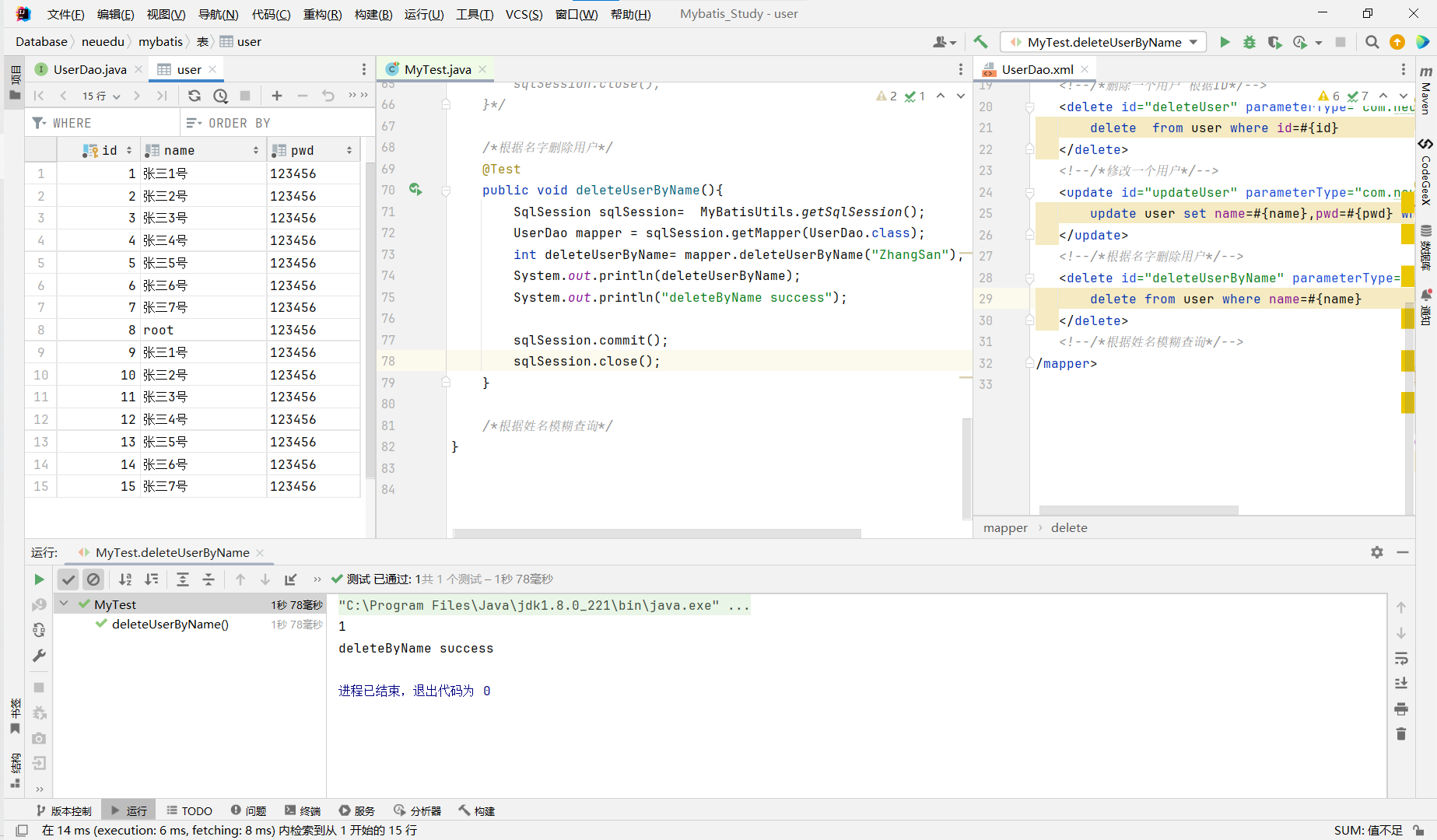This screenshot has height=840, width=1437.
Task: Toggle soft-wrap in console output
Action: (1401, 659)
